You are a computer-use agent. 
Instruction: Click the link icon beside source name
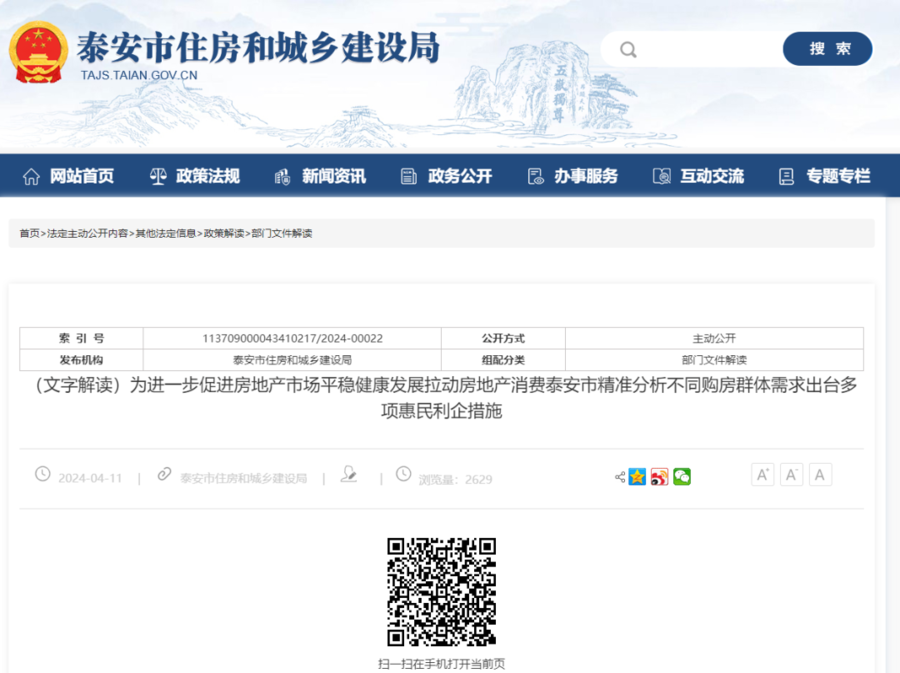click(x=165, y=474)
